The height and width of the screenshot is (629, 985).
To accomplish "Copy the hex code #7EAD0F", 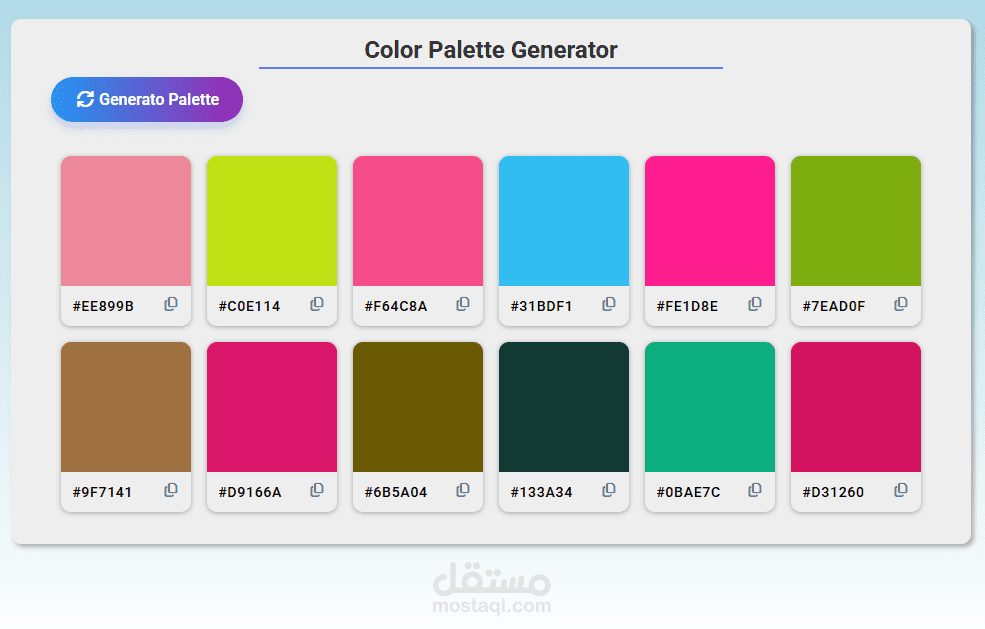I will click(900, 304).
